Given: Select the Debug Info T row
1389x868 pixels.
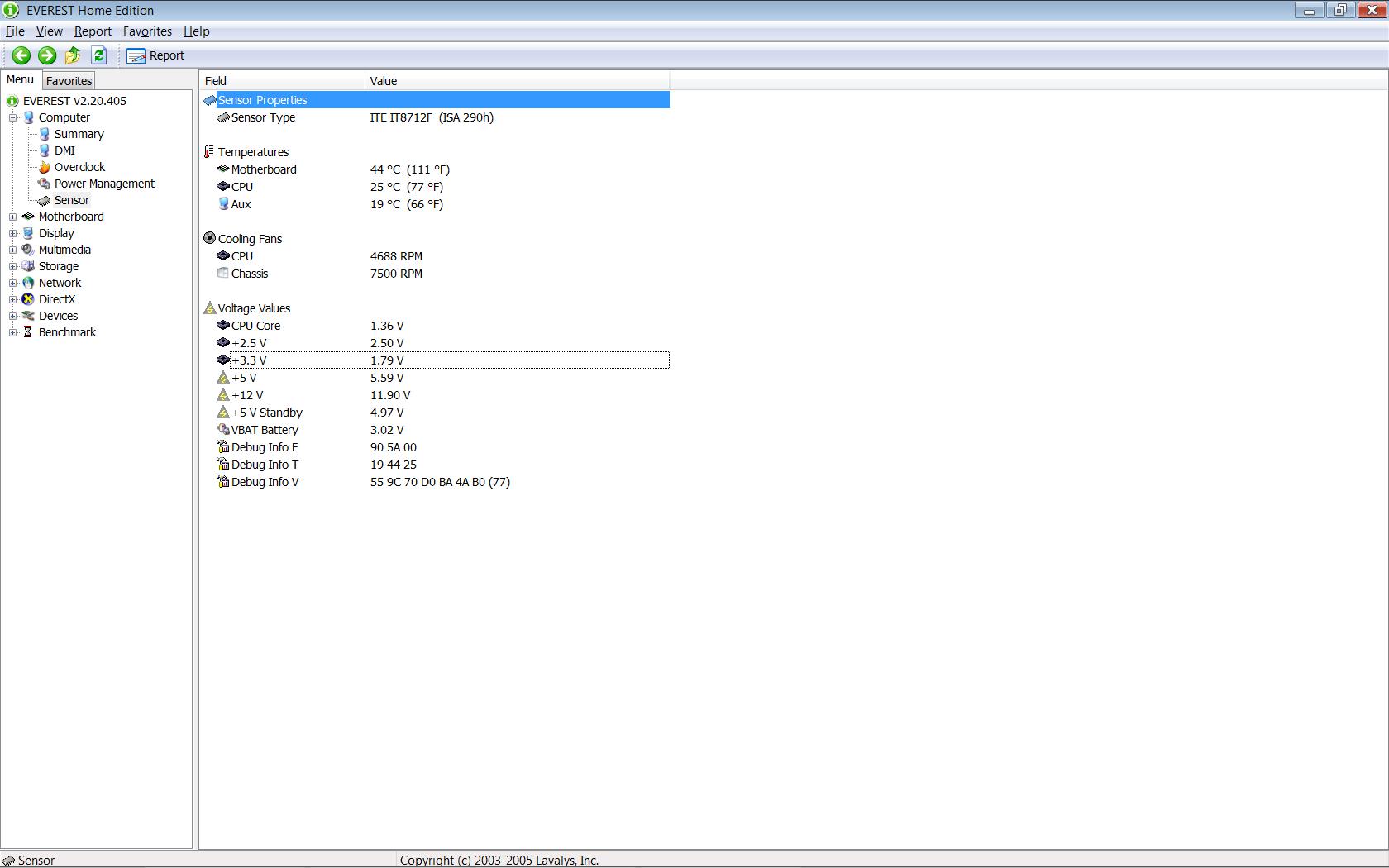Looking at the screenshot, I should pos(436,465).
